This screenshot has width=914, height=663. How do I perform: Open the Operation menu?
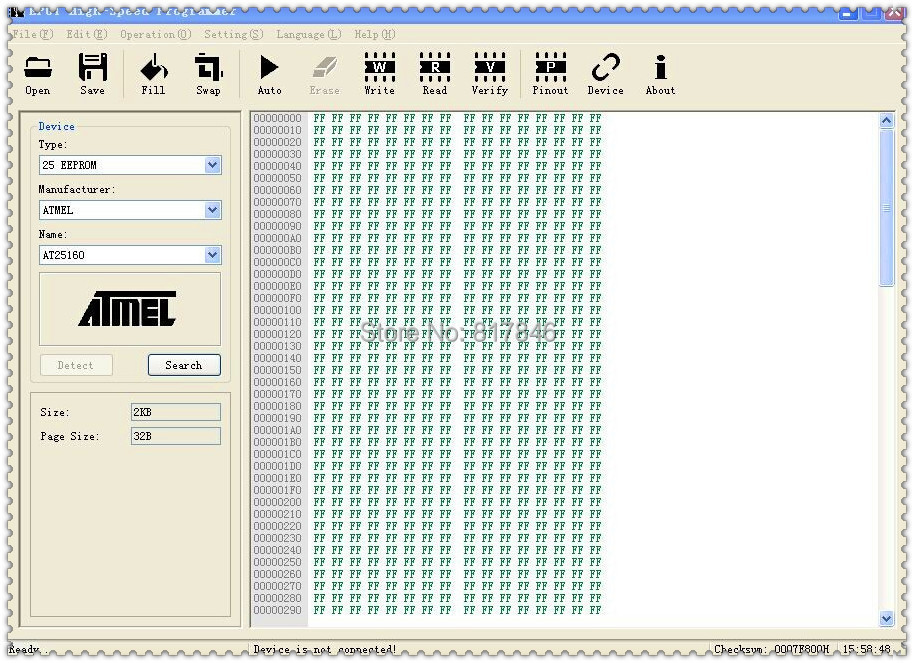tap(155, 34)
